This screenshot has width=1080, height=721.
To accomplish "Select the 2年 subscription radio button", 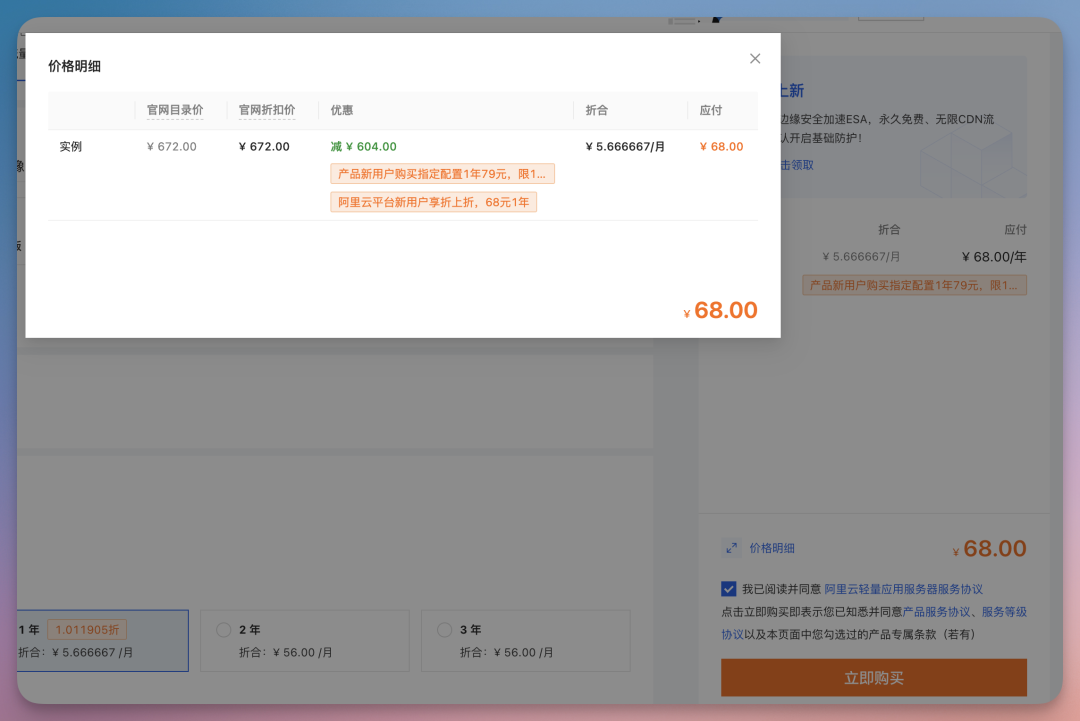I will [x=223, y=630].
